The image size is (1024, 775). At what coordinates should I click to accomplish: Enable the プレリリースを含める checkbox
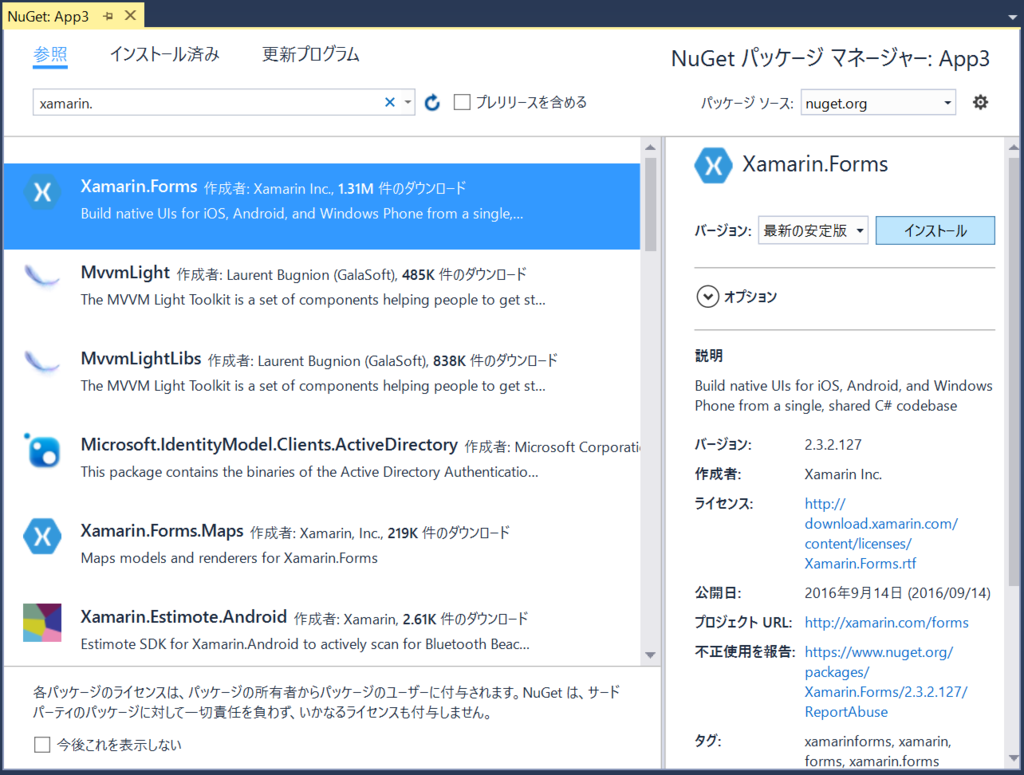[x=462, y=102]
